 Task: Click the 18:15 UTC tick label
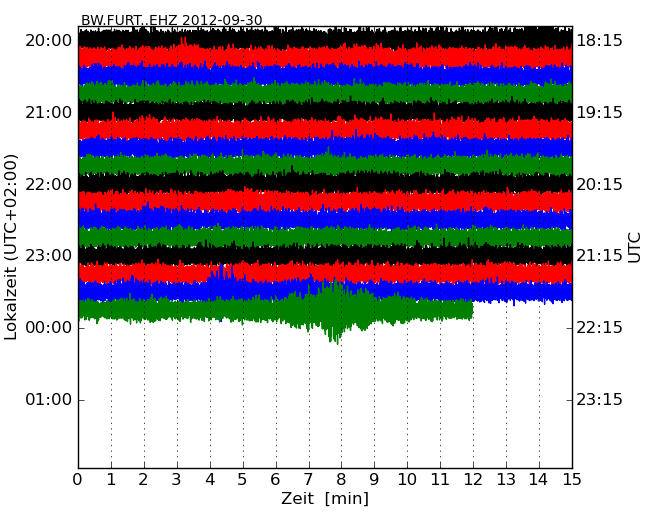click(599, 41)
